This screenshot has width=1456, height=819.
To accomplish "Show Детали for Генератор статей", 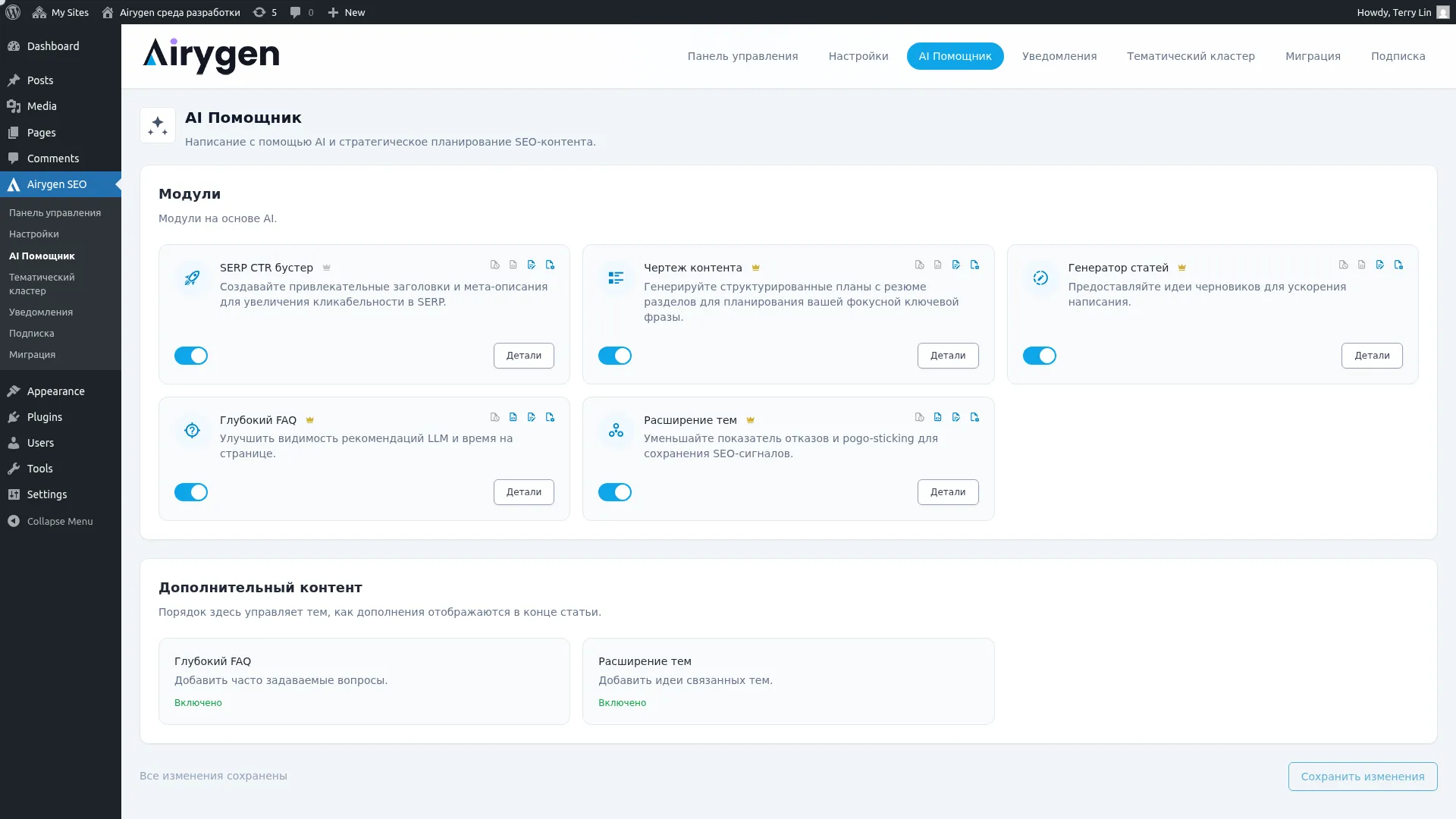I will (x=1372, y=356).
